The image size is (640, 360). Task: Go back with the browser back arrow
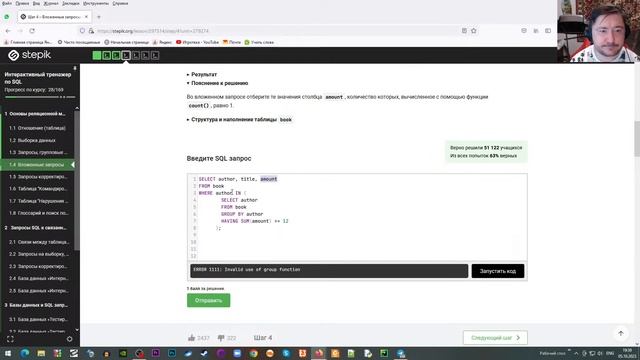[x=8, y=31]
